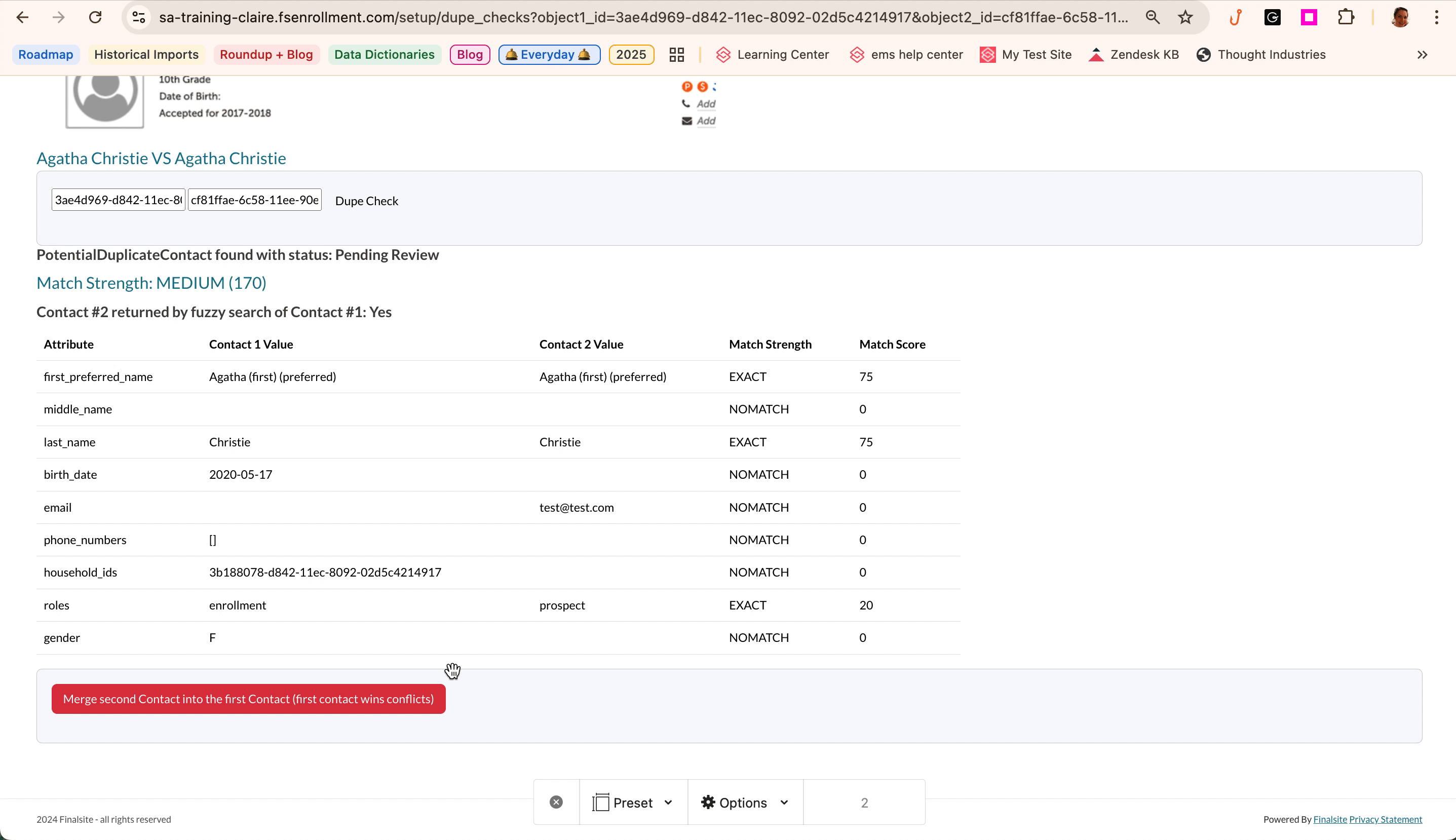
Task: Click the Grammarly extension icon
Action: tap(1273, 17)
